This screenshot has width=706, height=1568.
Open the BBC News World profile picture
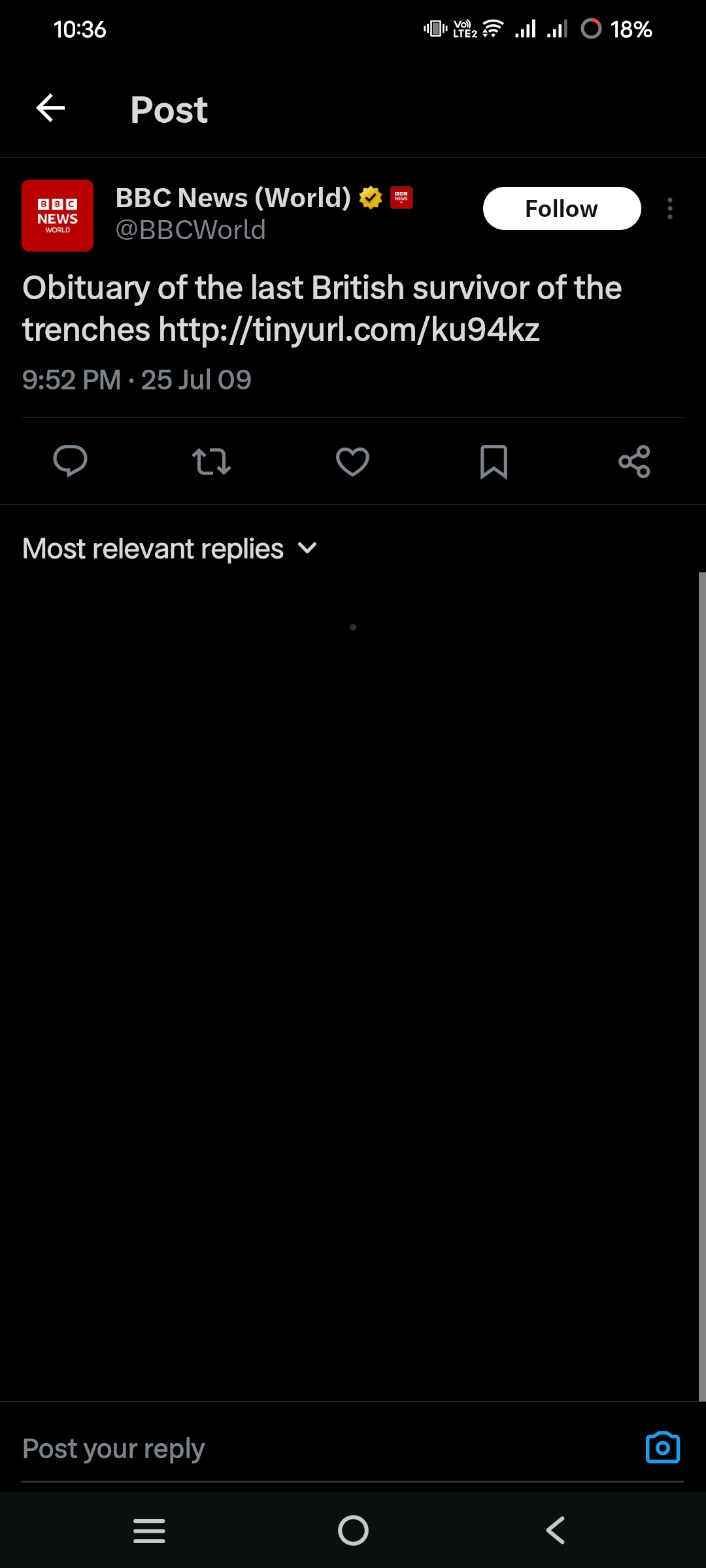click(58, 216)
